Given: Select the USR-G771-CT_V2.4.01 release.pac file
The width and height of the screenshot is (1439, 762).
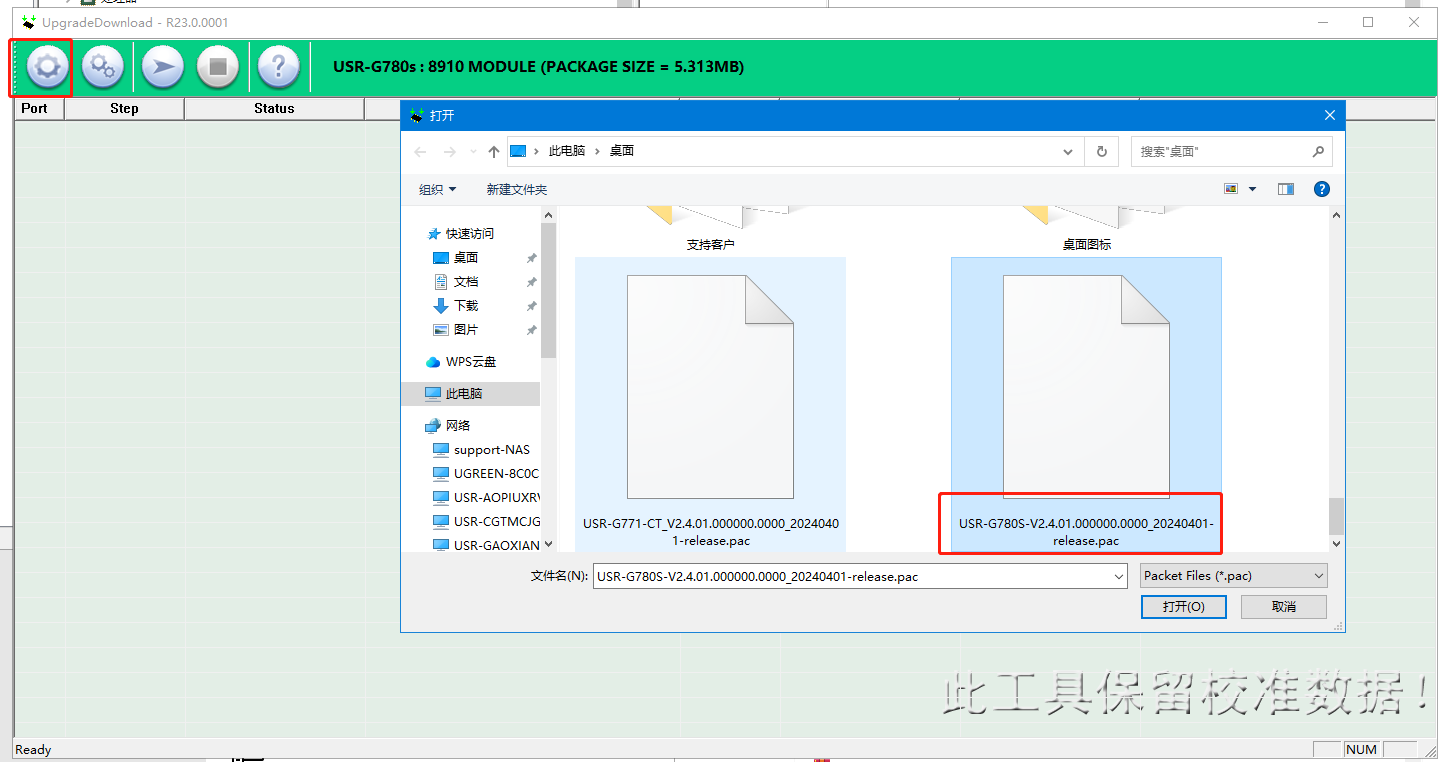Looking at the screenshot, I should pyautogui.click(x=710, y=404).
